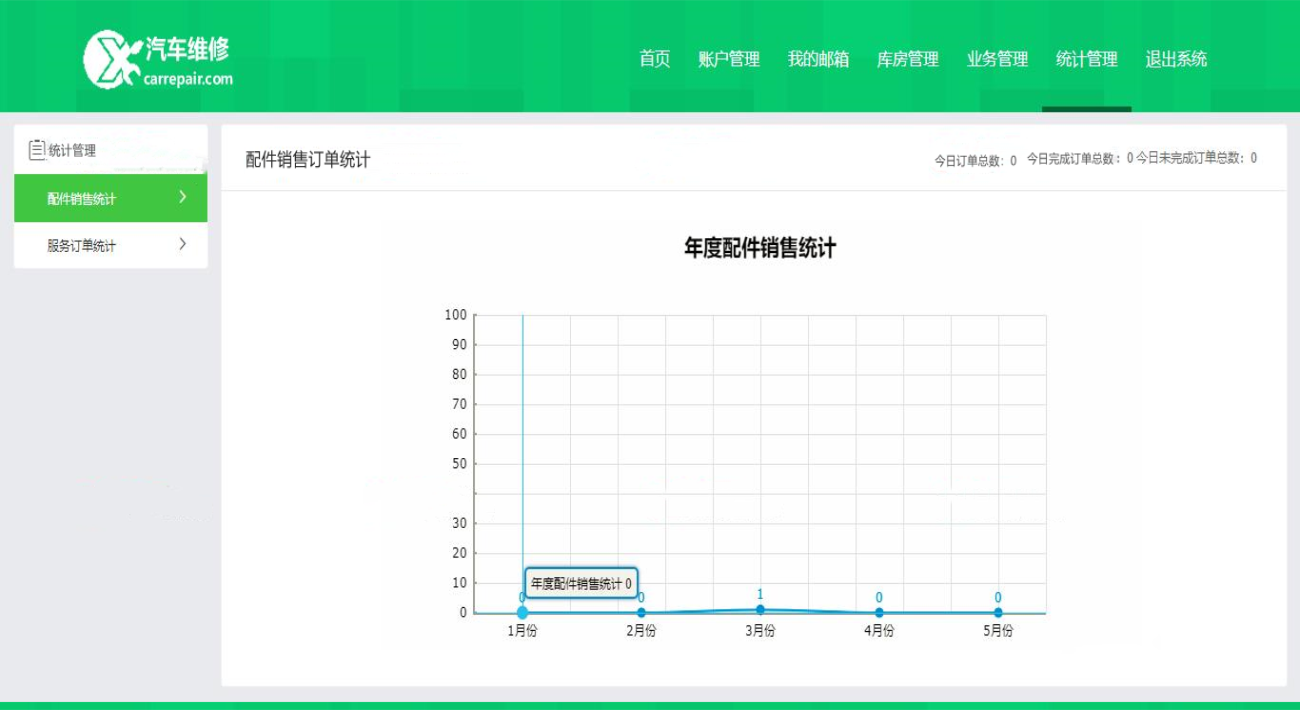The width and height of the screenshot is (1300, 710).
Task: Click the 年度配件销售统计 0 tooltip
Action: click(x=581, y=583)
